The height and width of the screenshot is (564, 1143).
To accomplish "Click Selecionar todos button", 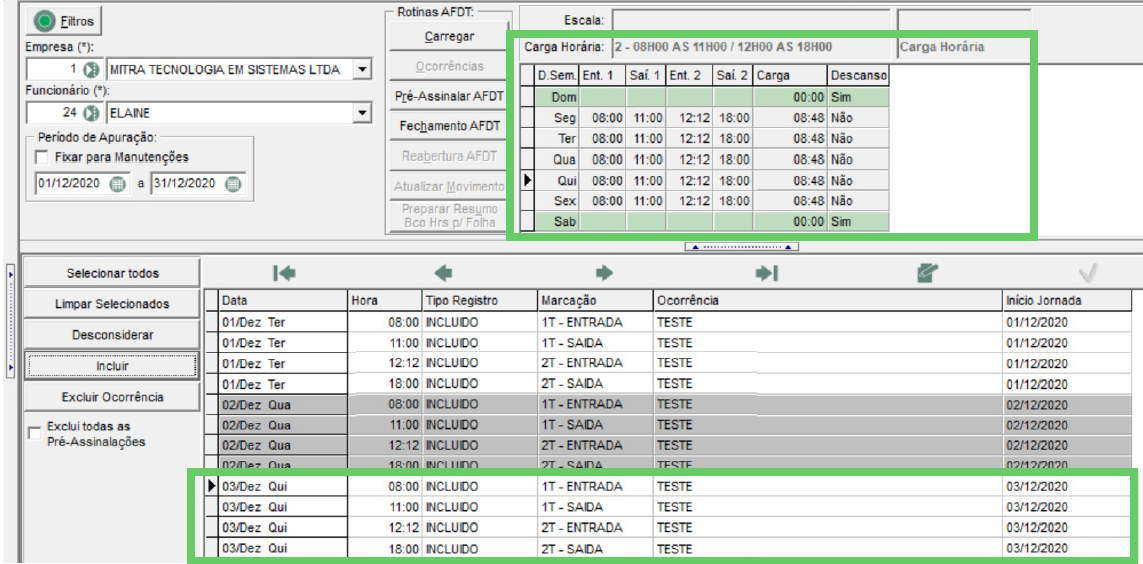I will (x=112, y=273).
